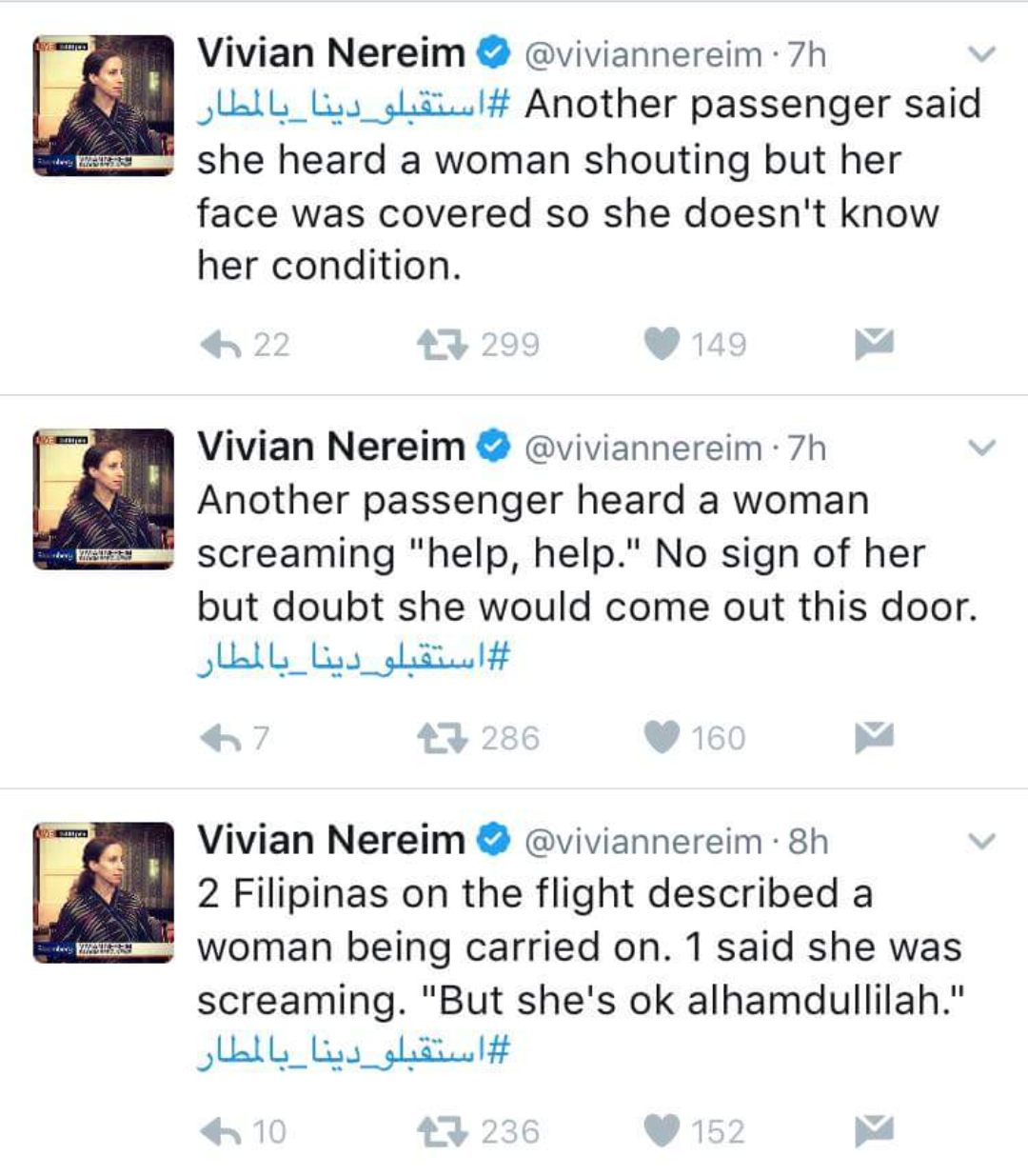Open dropdown arrow on the 8h tweet
Image resolution: width=1028 pixels, height=1176 pixels.
(981, 841)
